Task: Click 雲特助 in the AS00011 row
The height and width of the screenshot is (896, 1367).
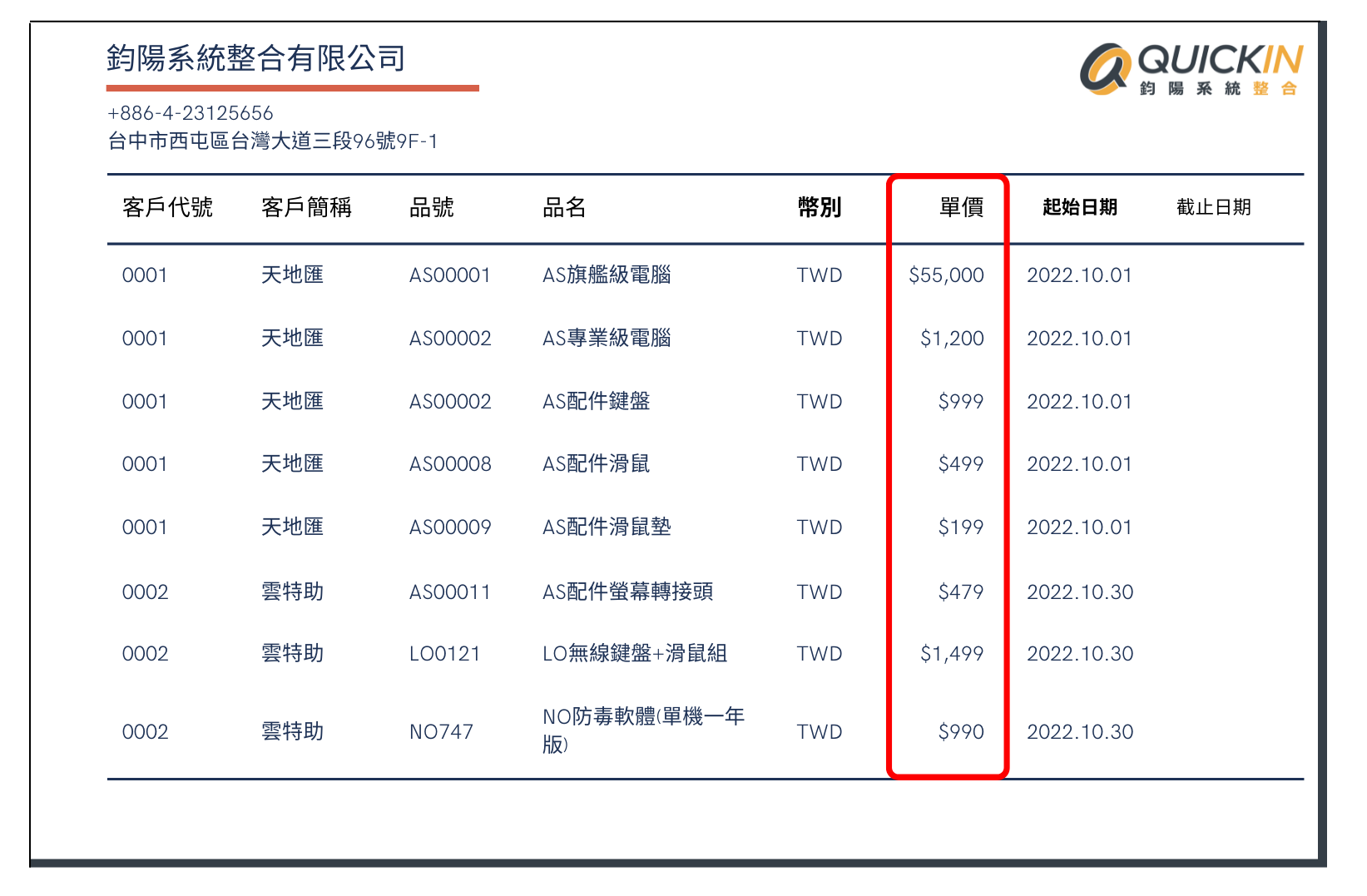Action: point(292,592)
